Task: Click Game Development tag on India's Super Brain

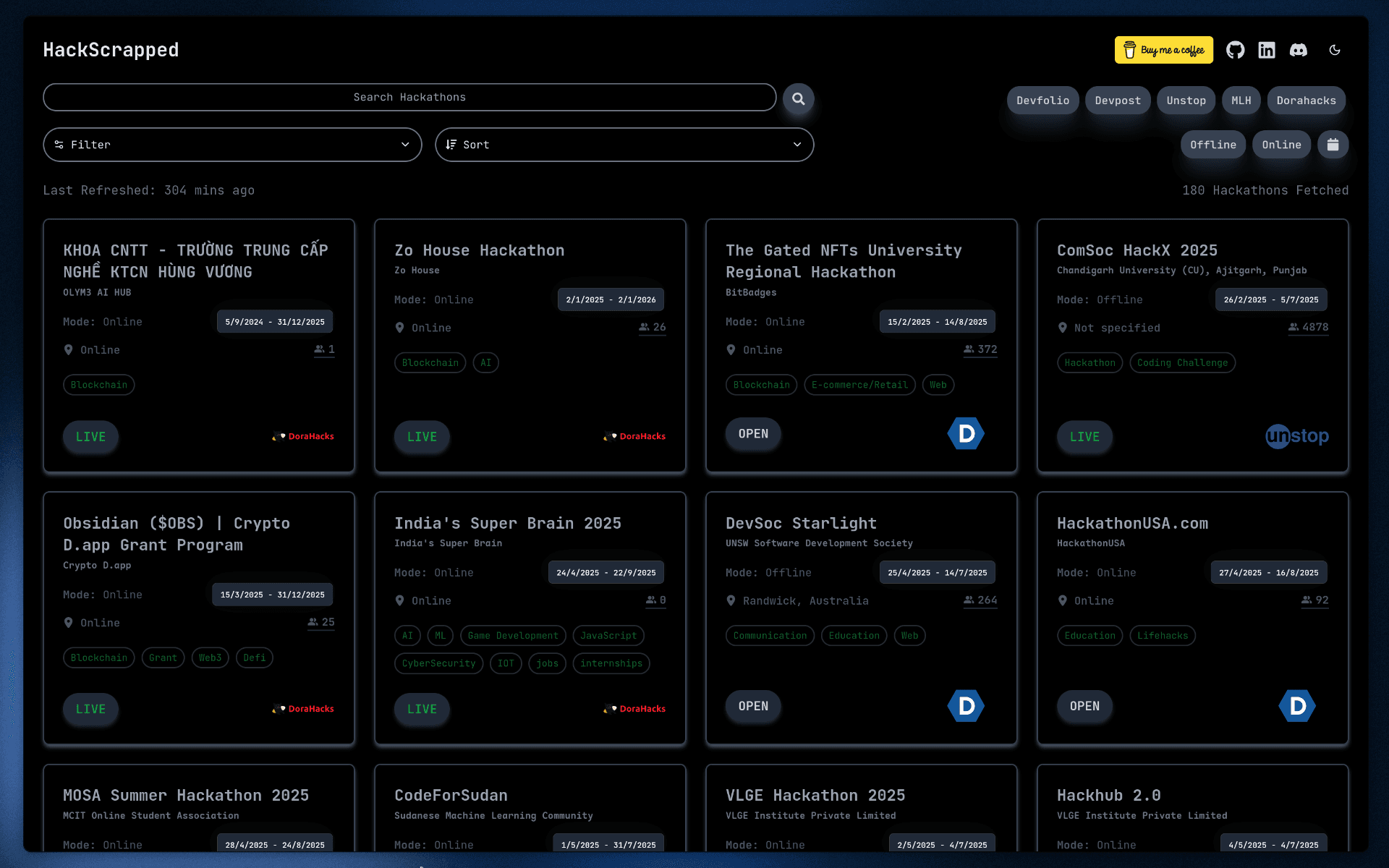Action: (513, 635)
